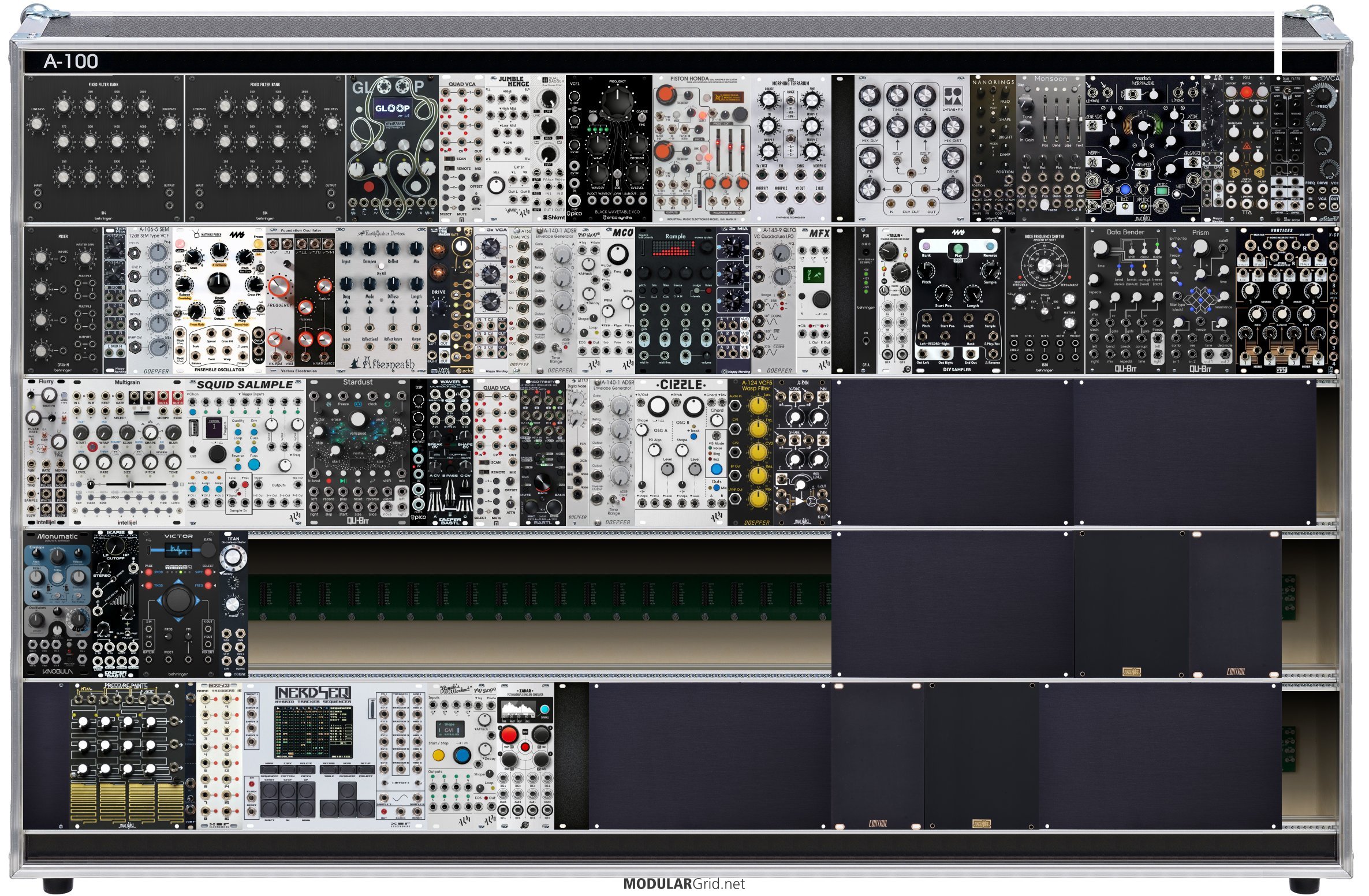This screenshot has width=1369, height=896.
Task: Select the Monumatic synthesizer module
Action: (x=58, y=604)
